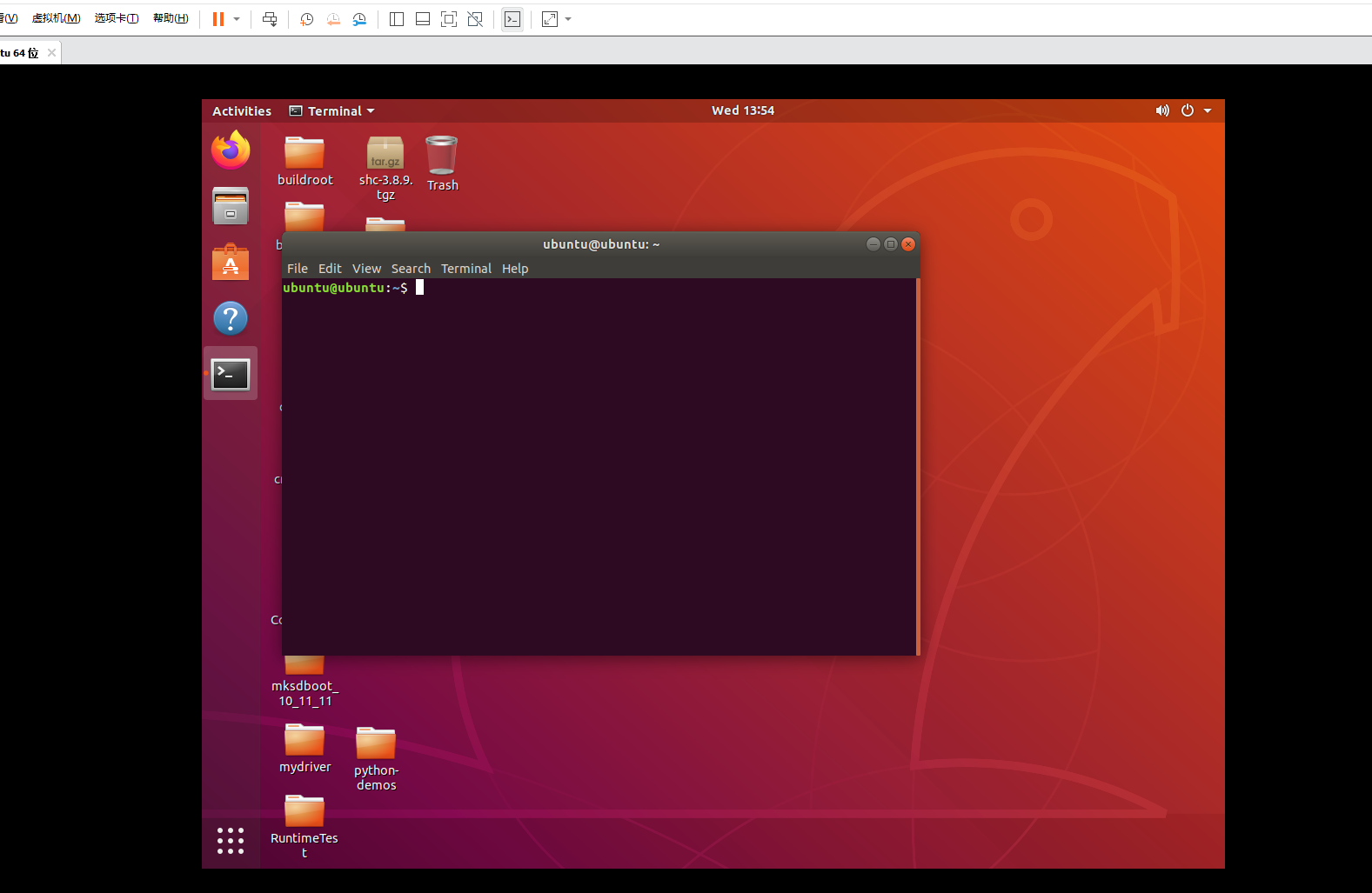Minimize the terminal window

pyautogui.click(x=873, y=244)
